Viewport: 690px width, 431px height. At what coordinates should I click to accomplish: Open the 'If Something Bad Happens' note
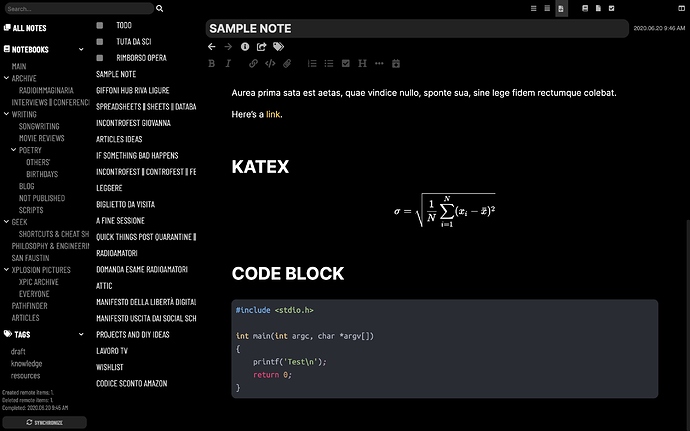click(137, 155)
